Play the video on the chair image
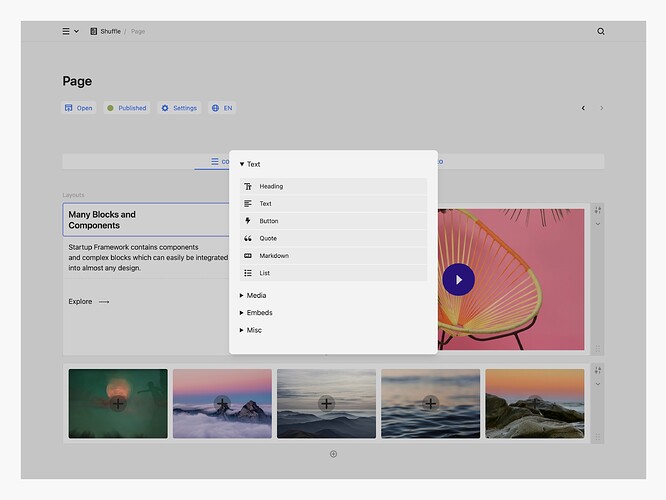 coord(458,280)
